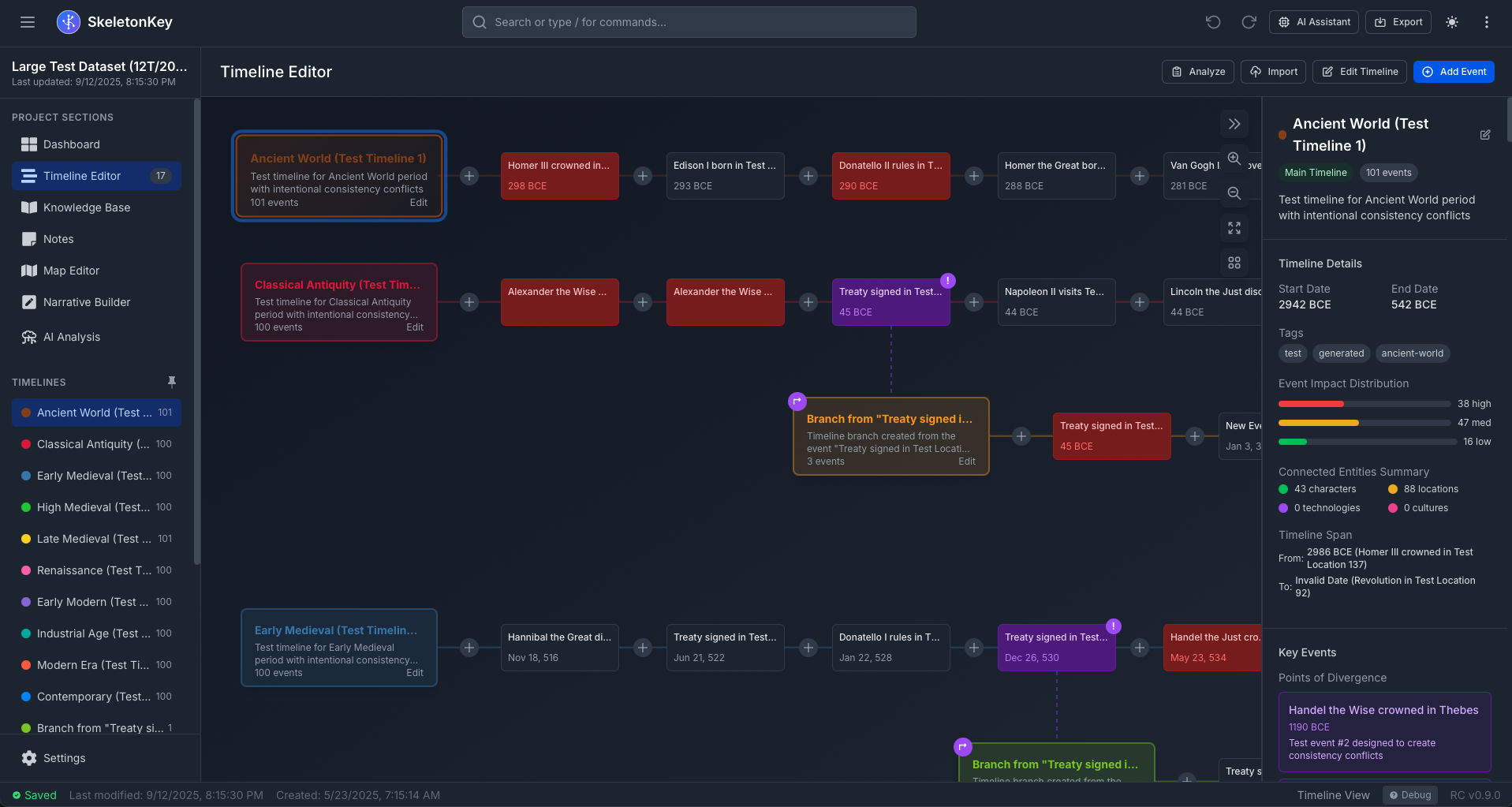Screen dimensions: 1512x807
Task: Open the grid view layout icon
Action: point(1234,263)
